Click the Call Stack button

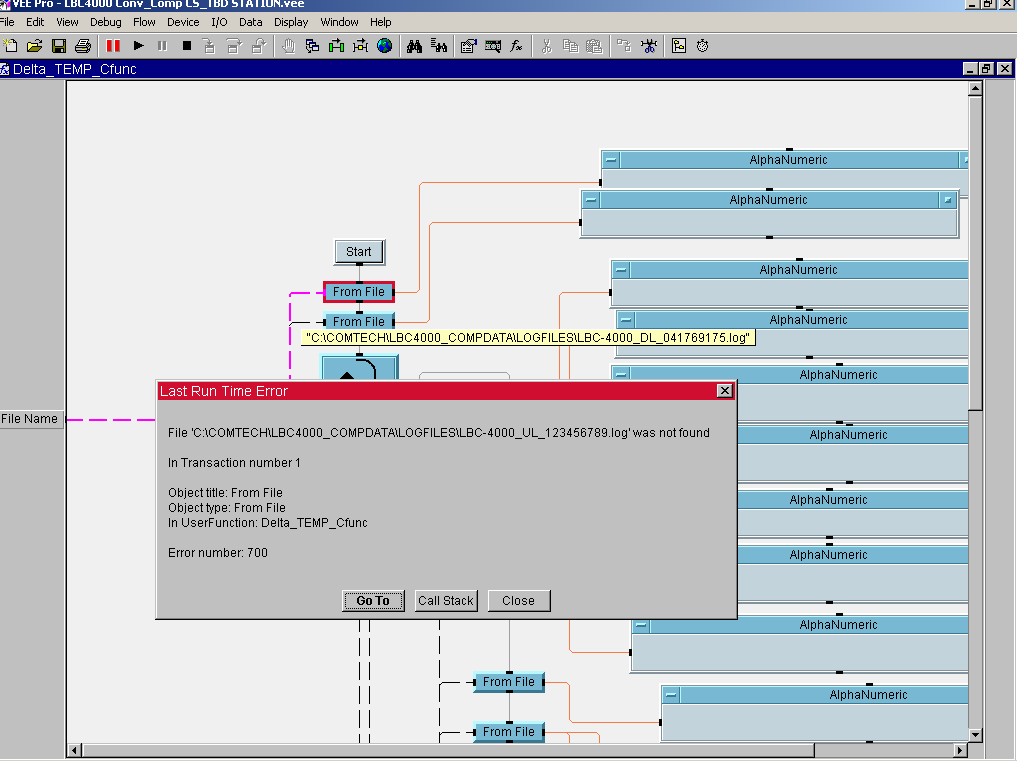445,601
